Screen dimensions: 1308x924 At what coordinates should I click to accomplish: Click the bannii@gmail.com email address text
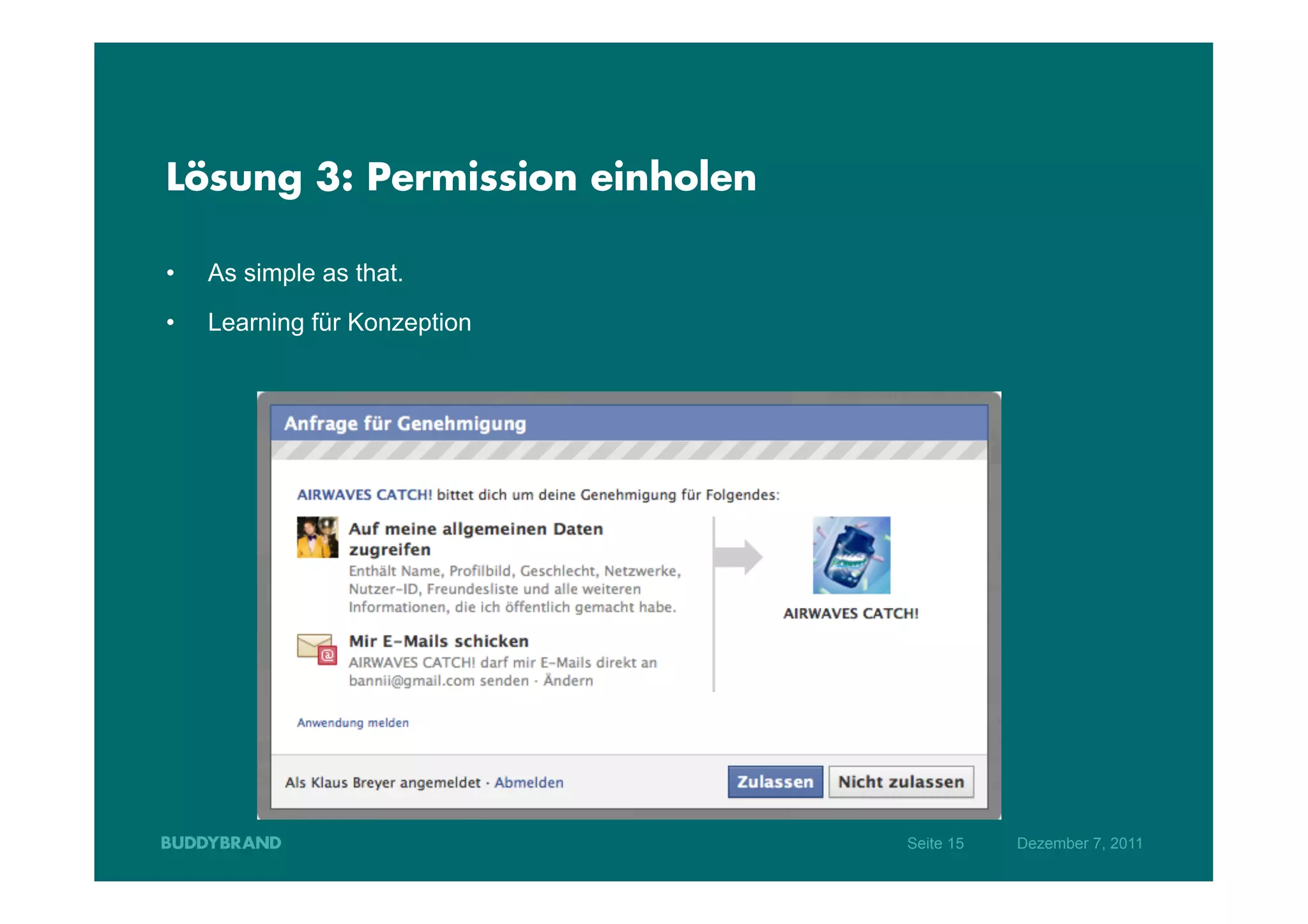[x=411, y=681]
